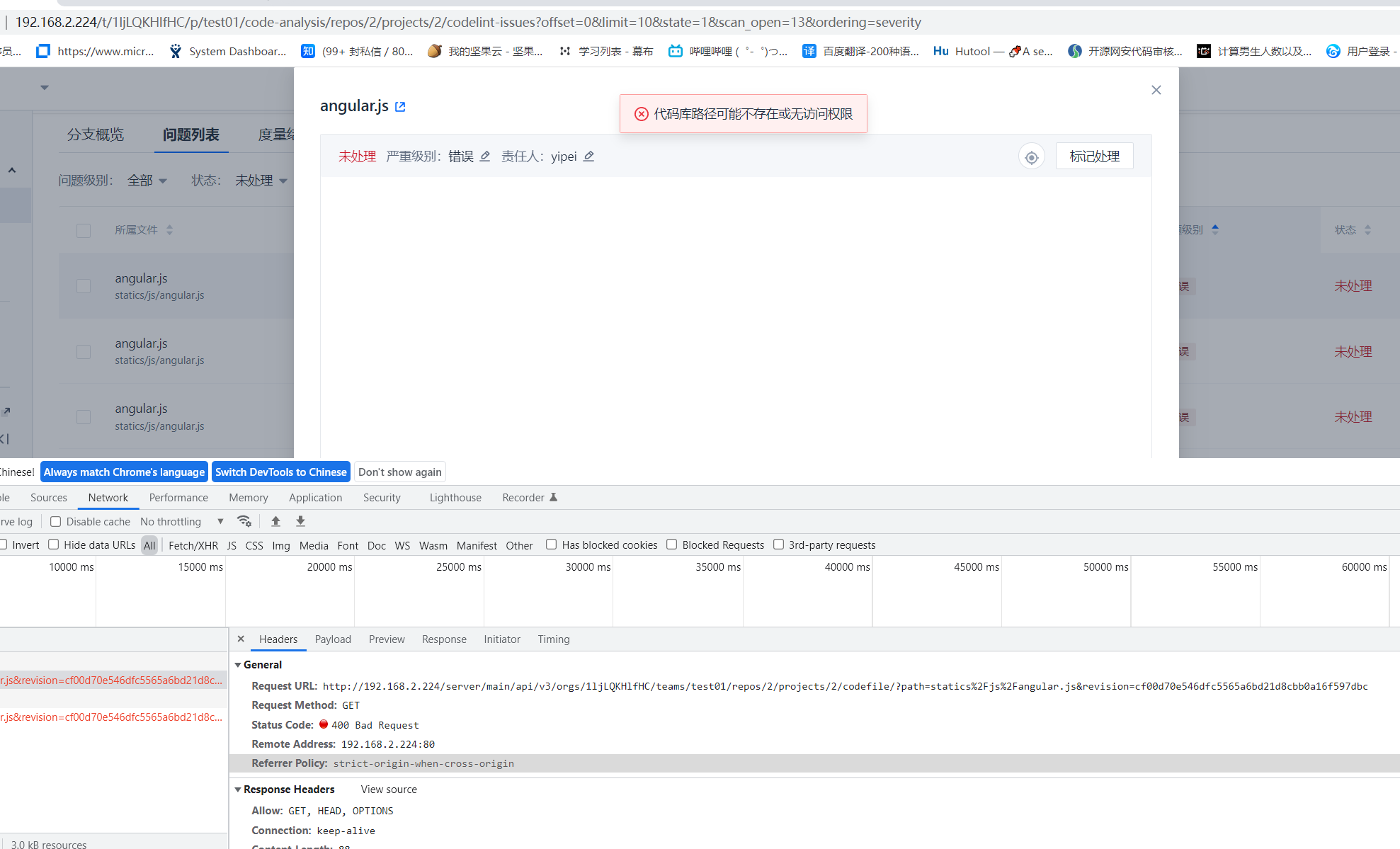Viewport: 1400px width, 849px height.
Task: Open angular.js in new window via external link icon
Action: click(x=400, y=106)
